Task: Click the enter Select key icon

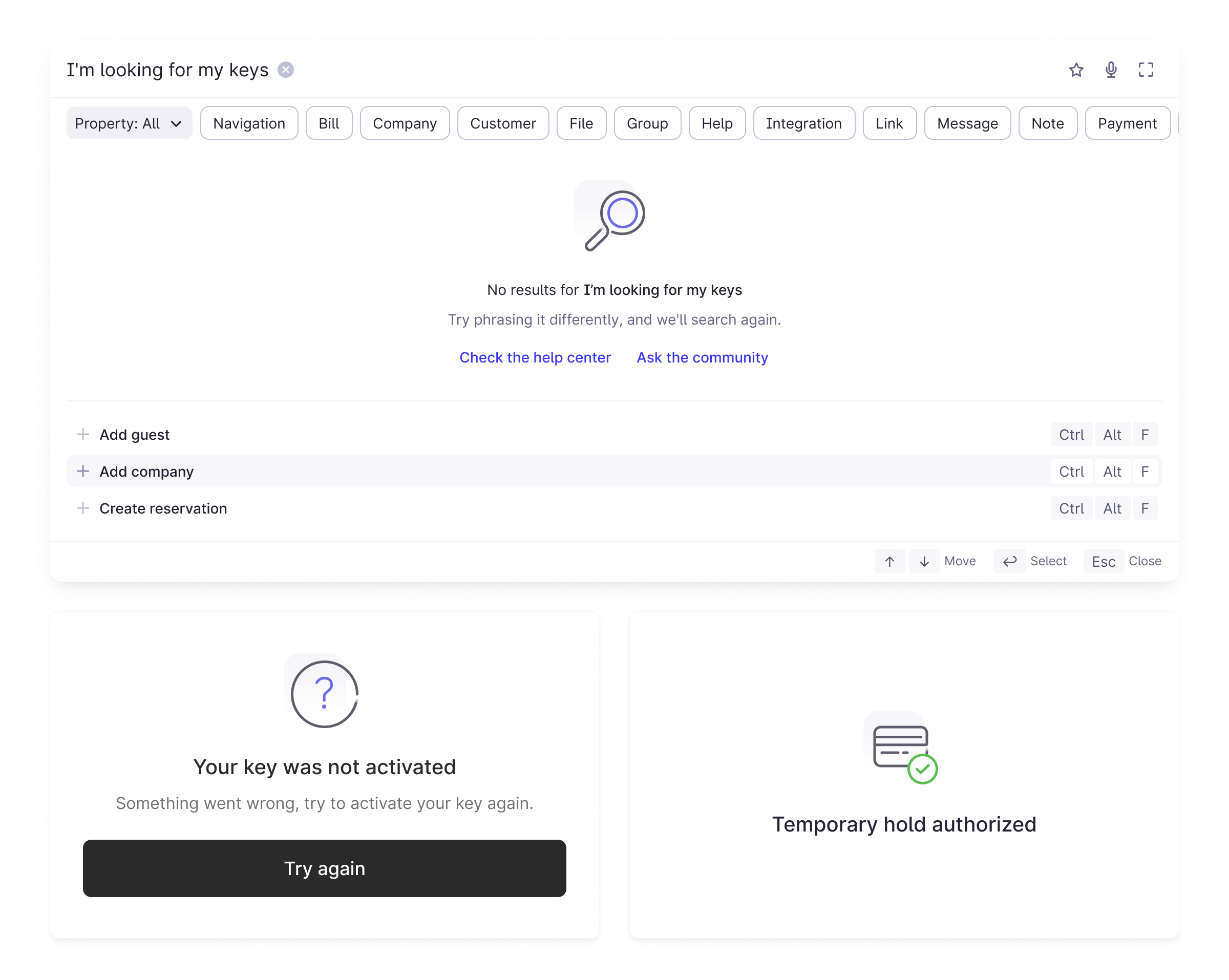Action: (x=1009, y=561)
